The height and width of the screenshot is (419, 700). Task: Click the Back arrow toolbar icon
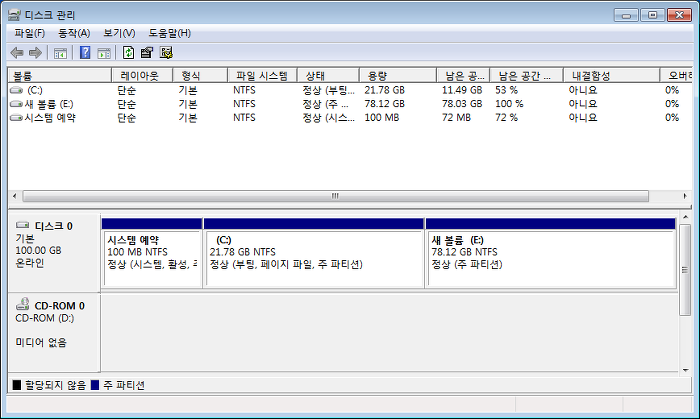click(17, 53)
